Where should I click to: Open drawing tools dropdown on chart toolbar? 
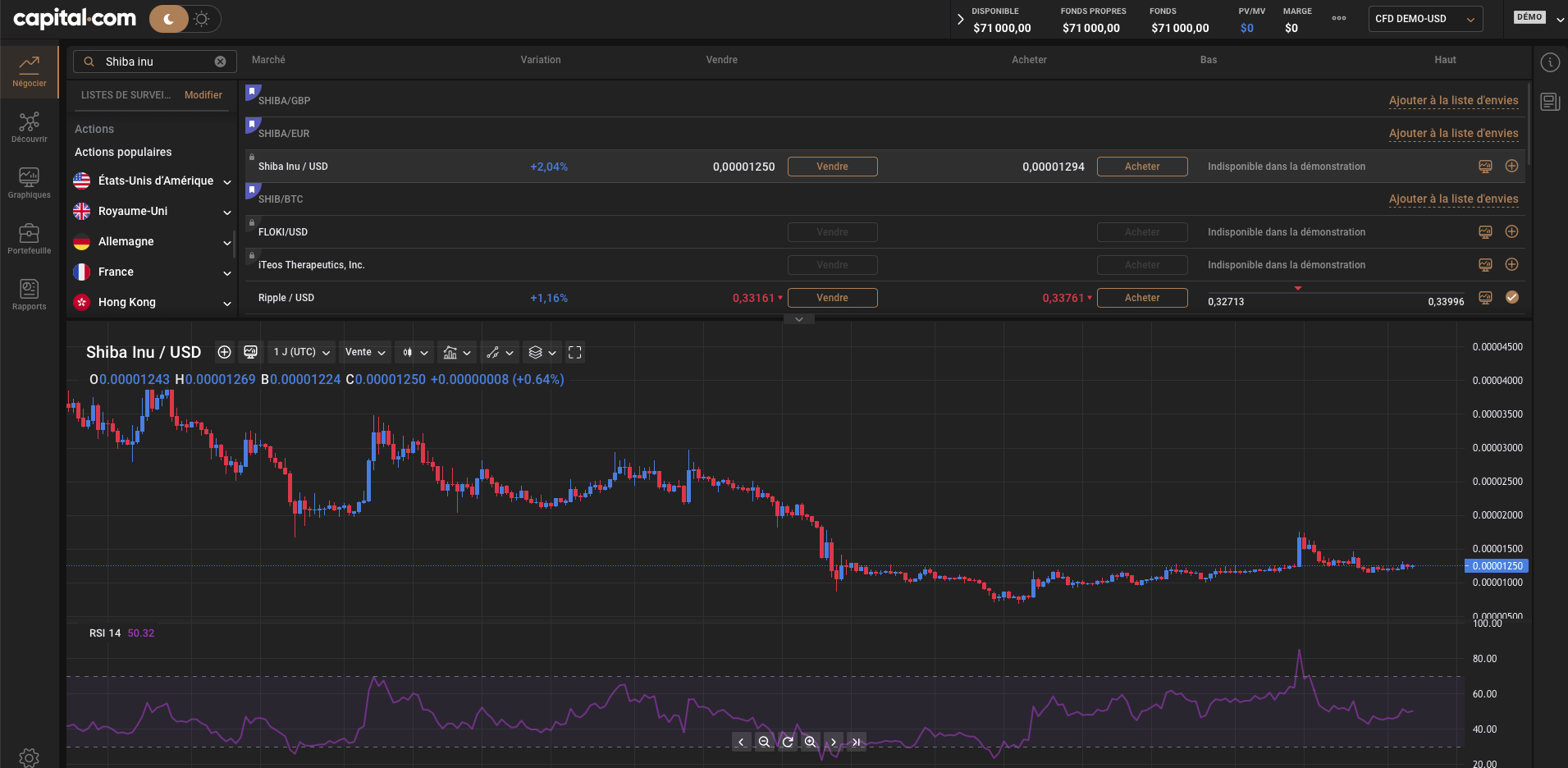click(501, 352)
